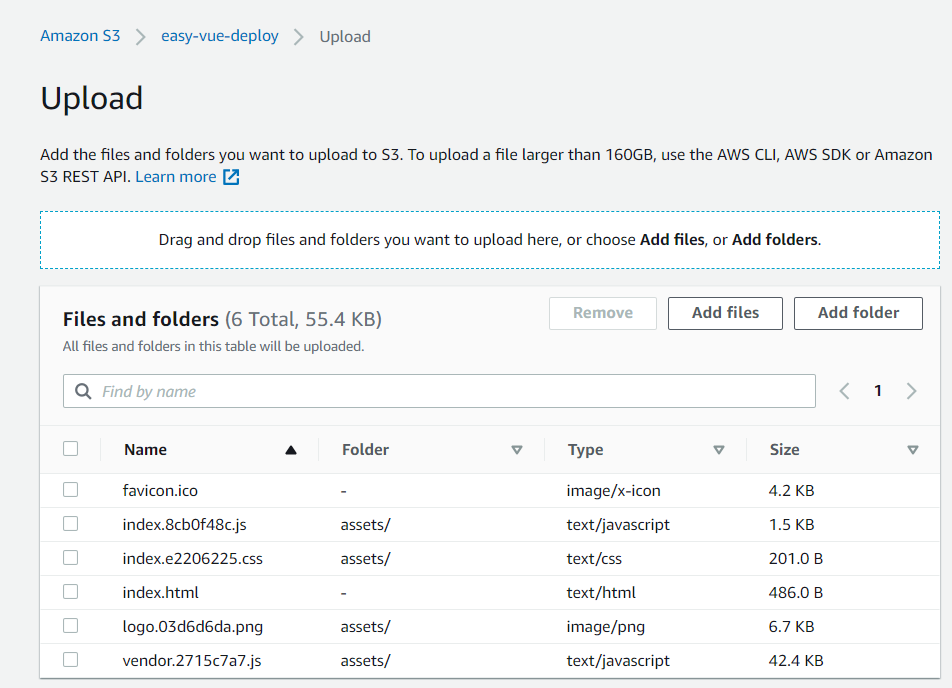Click the external link icon beside Learn more

click(x=232, y=176)
